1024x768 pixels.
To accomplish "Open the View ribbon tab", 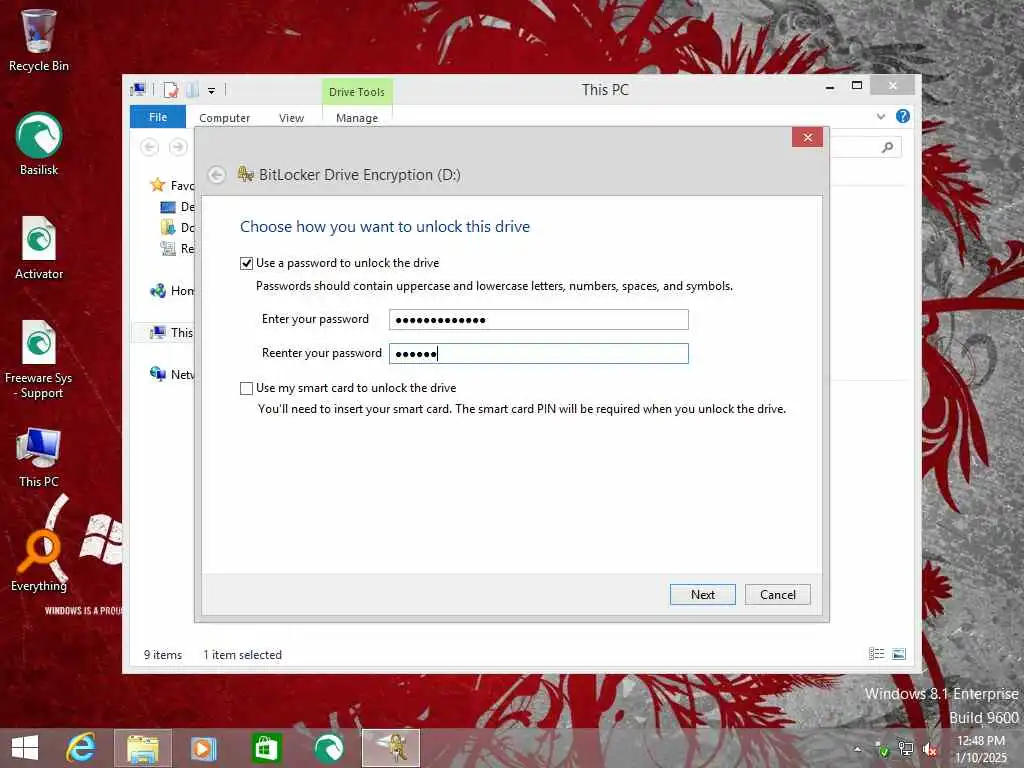I will tap(291, 118).
